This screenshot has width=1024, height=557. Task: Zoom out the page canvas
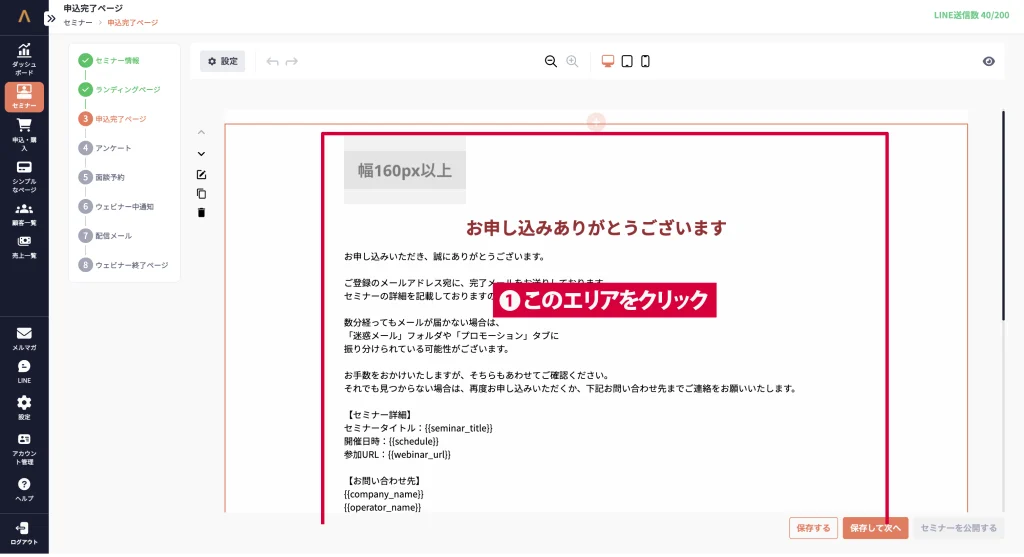(x=550, y=61)
